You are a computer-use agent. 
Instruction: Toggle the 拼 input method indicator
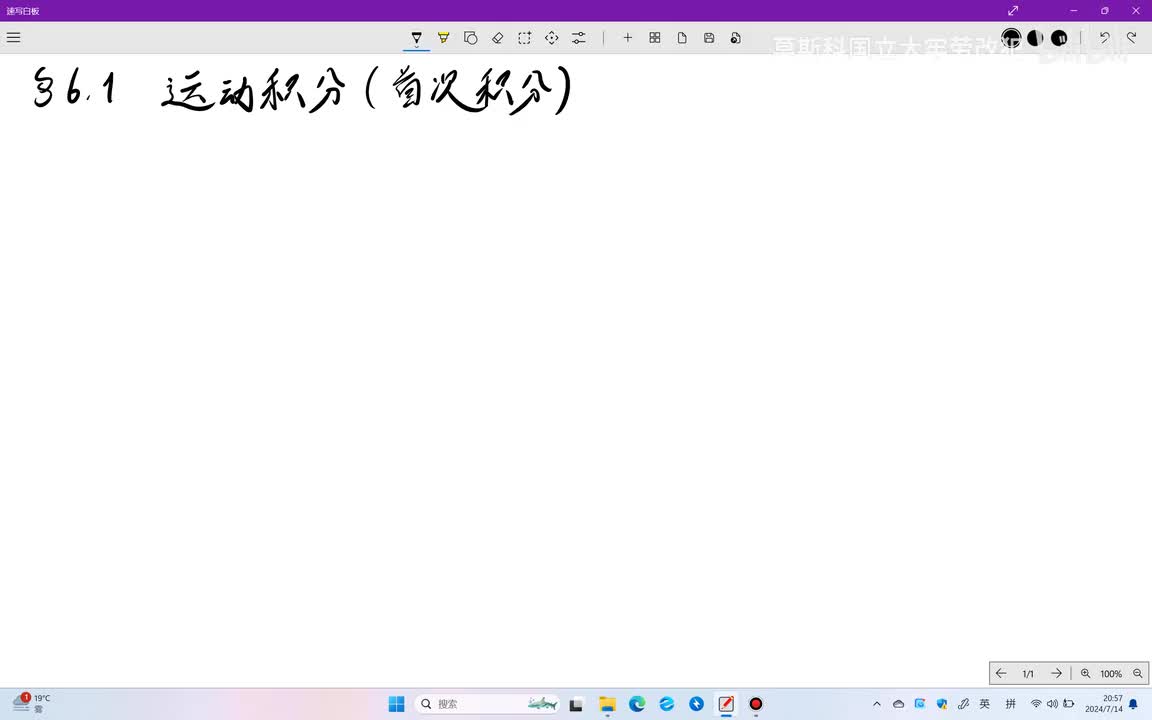coord(1010,704)
